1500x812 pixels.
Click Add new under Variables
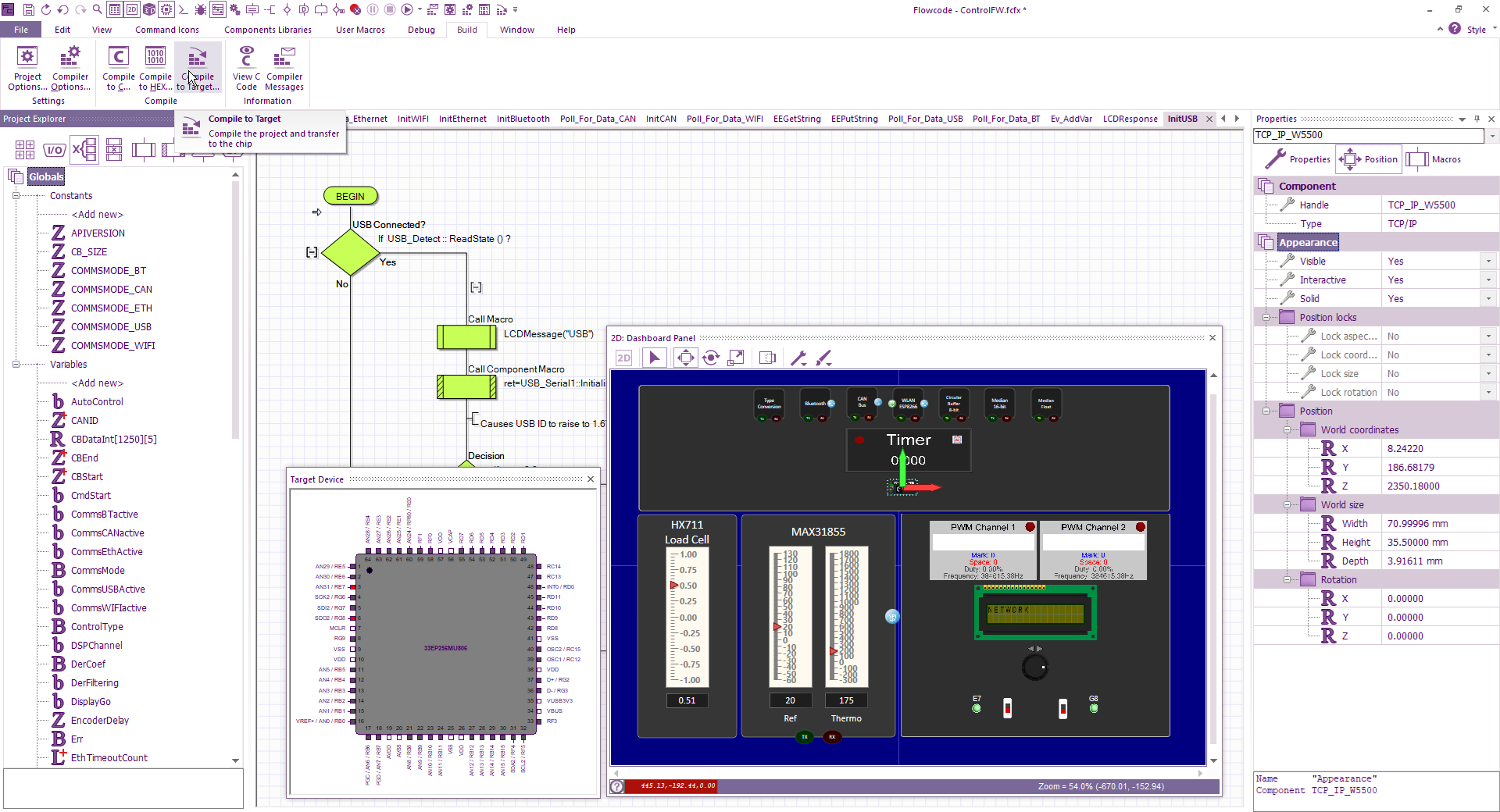click(98, 383)
